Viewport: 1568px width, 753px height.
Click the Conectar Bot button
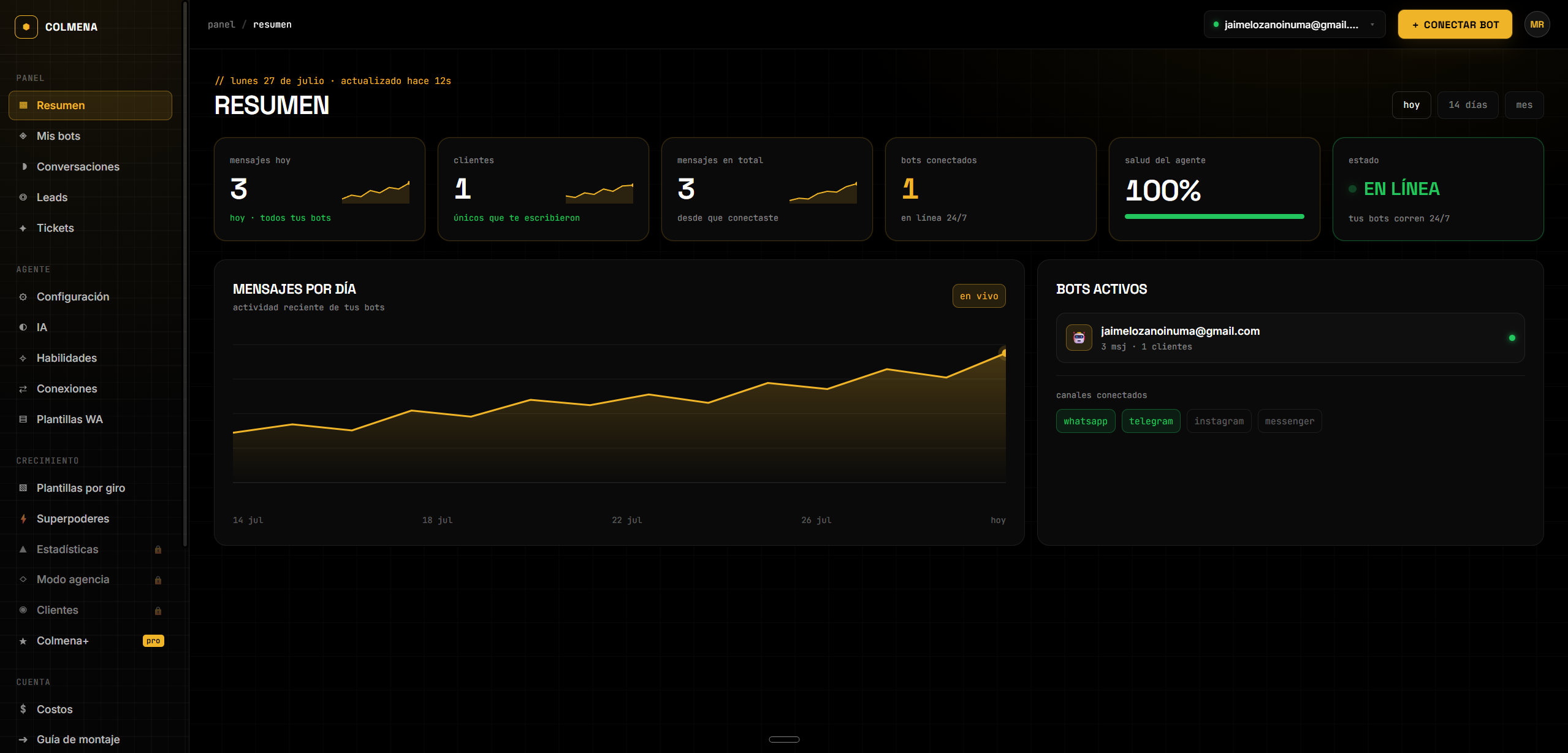(1455, 25)
